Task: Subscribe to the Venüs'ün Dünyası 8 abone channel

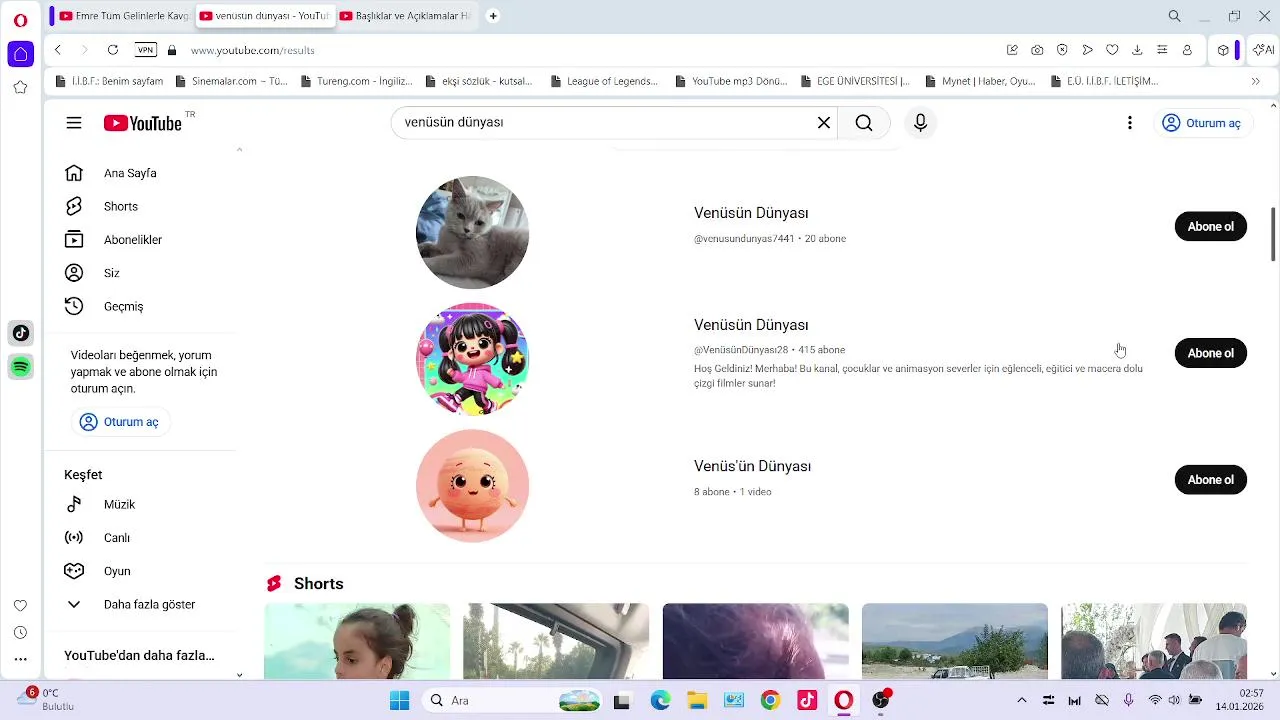Action: [x=1210, y=480]
